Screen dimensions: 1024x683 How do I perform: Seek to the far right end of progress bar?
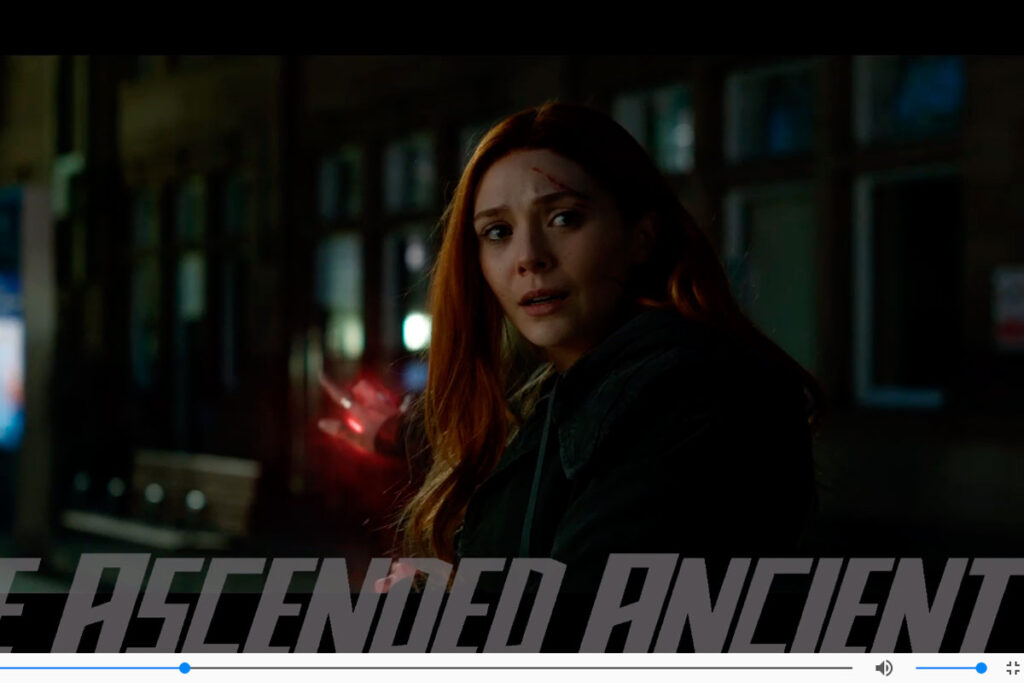point(850,668)
